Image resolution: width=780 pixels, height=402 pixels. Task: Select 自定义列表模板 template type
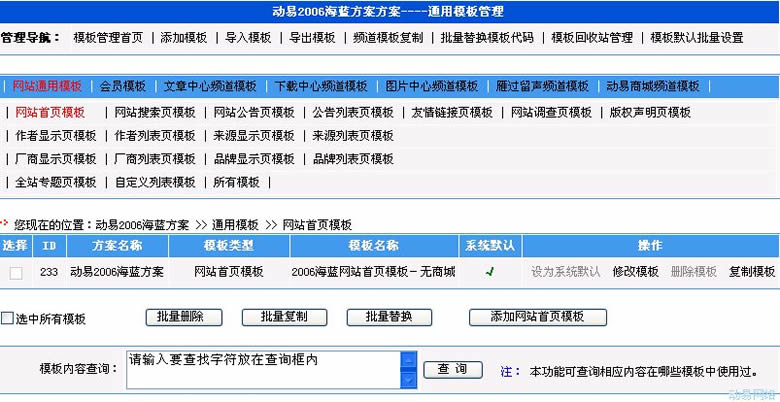click(x=155, y=183)
